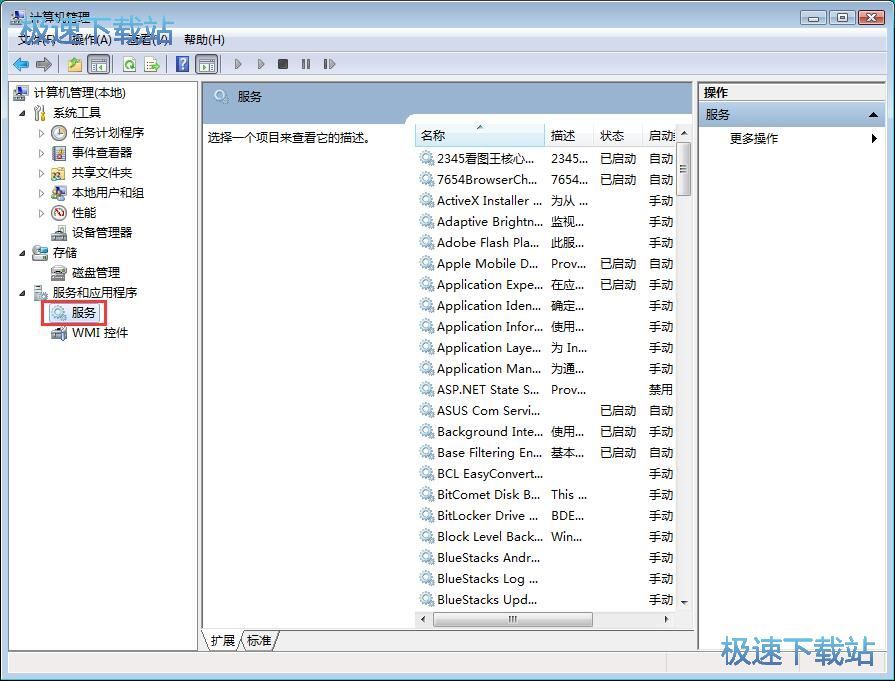Image resolution: width=895 pixels, height=681 pixels.
Task: Select the Background Inte... service row
Action: click(546, 432)
